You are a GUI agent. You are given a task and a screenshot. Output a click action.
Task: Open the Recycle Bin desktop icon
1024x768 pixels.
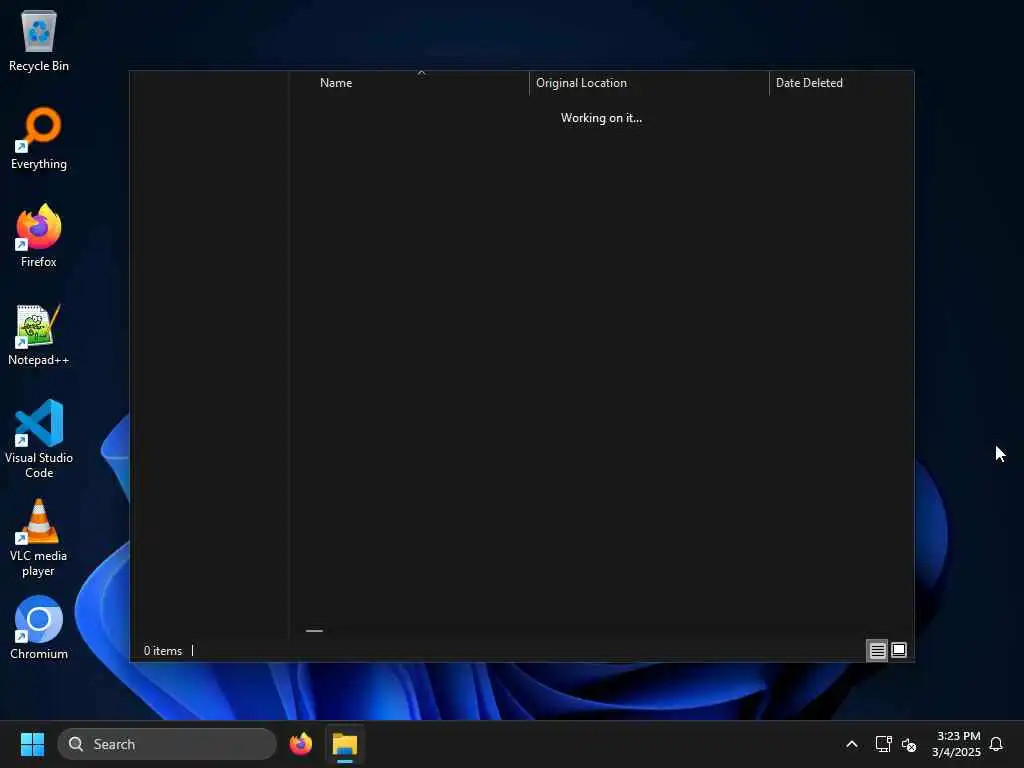coord(39,40)
